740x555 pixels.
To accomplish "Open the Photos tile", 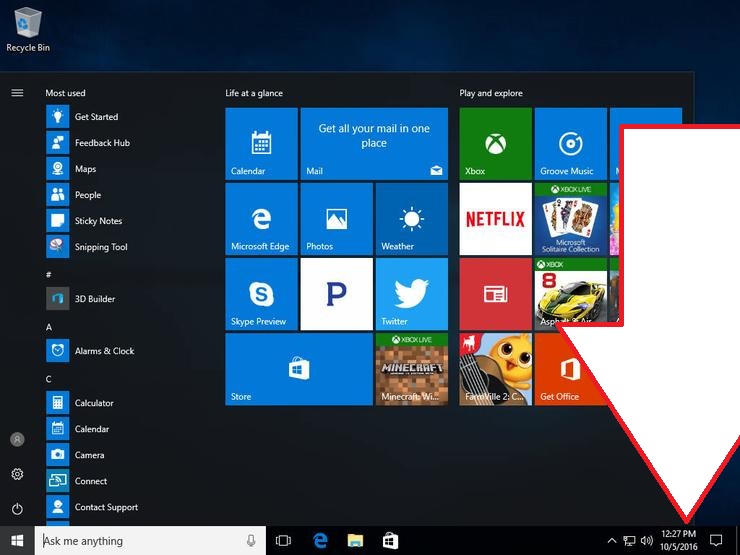I will 336,219.
